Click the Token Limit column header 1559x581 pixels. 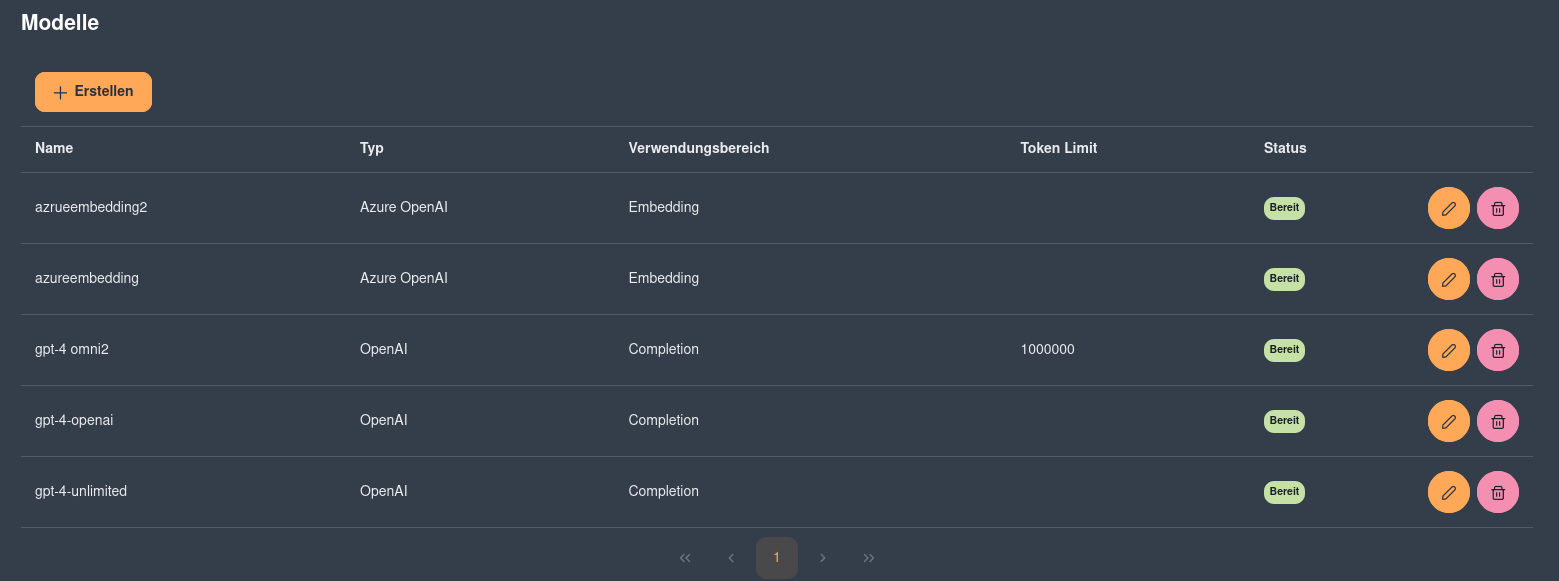point(1059,148)
